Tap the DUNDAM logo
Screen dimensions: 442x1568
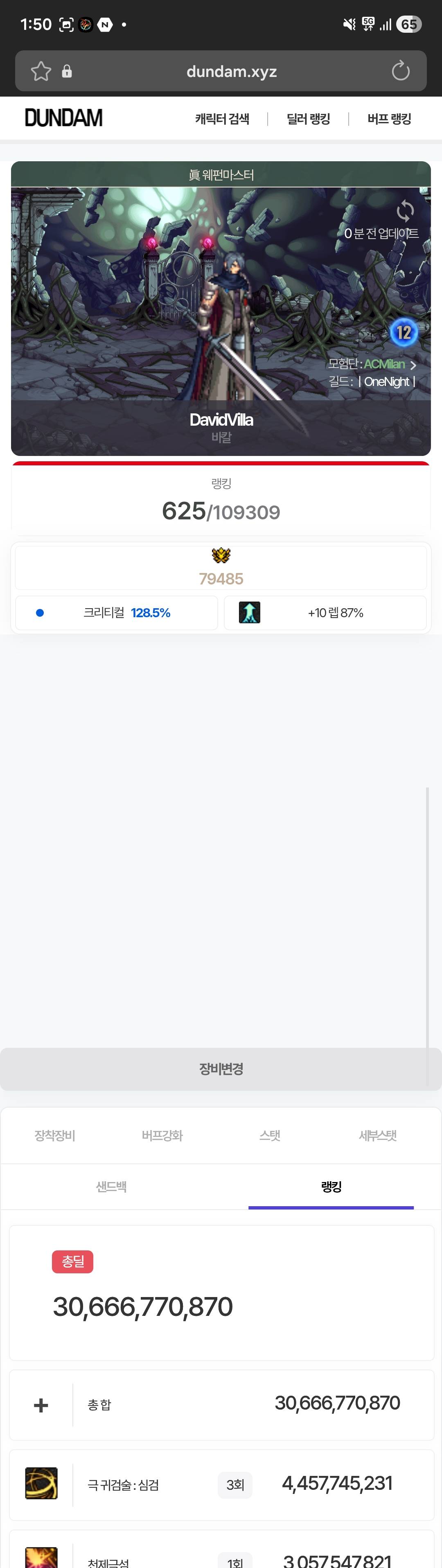63,118
